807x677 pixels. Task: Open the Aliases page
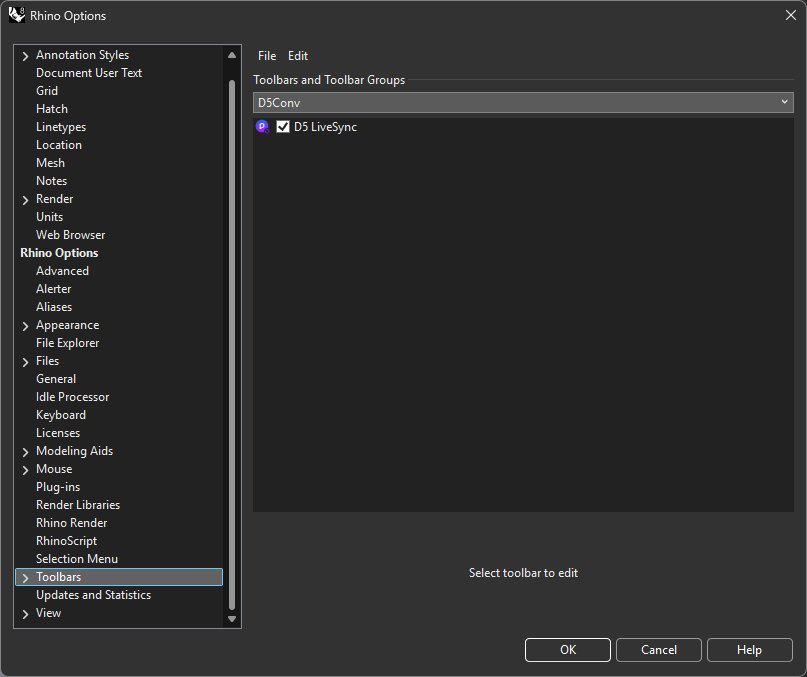(54, 307)
